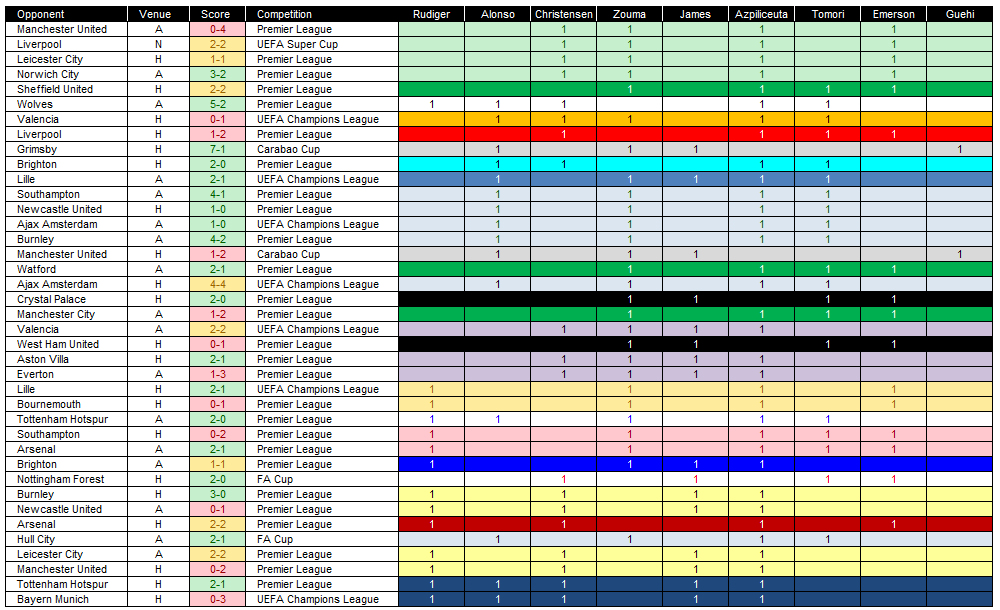Select the Hull City opponent cell
This screenshot has width=1000, height=610.
coord(66,539)
